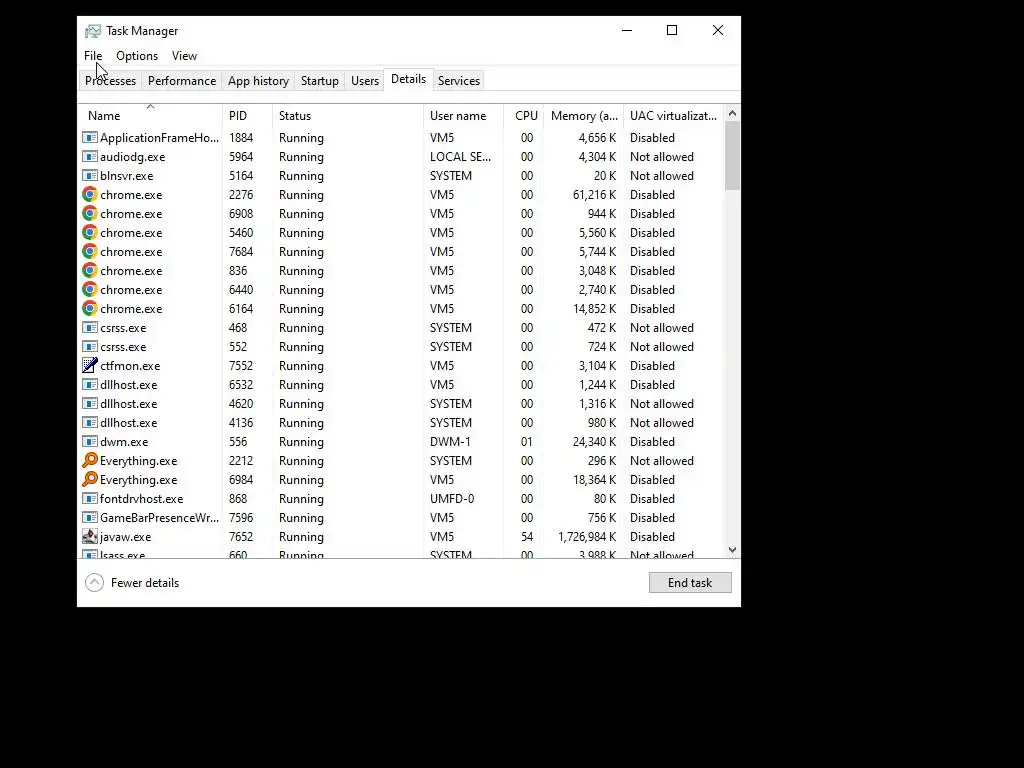The height and width of the screenshot is (768, 1024).
Task: Select the javaw.exe memory value 1,726,984 K
Action: 586,537
